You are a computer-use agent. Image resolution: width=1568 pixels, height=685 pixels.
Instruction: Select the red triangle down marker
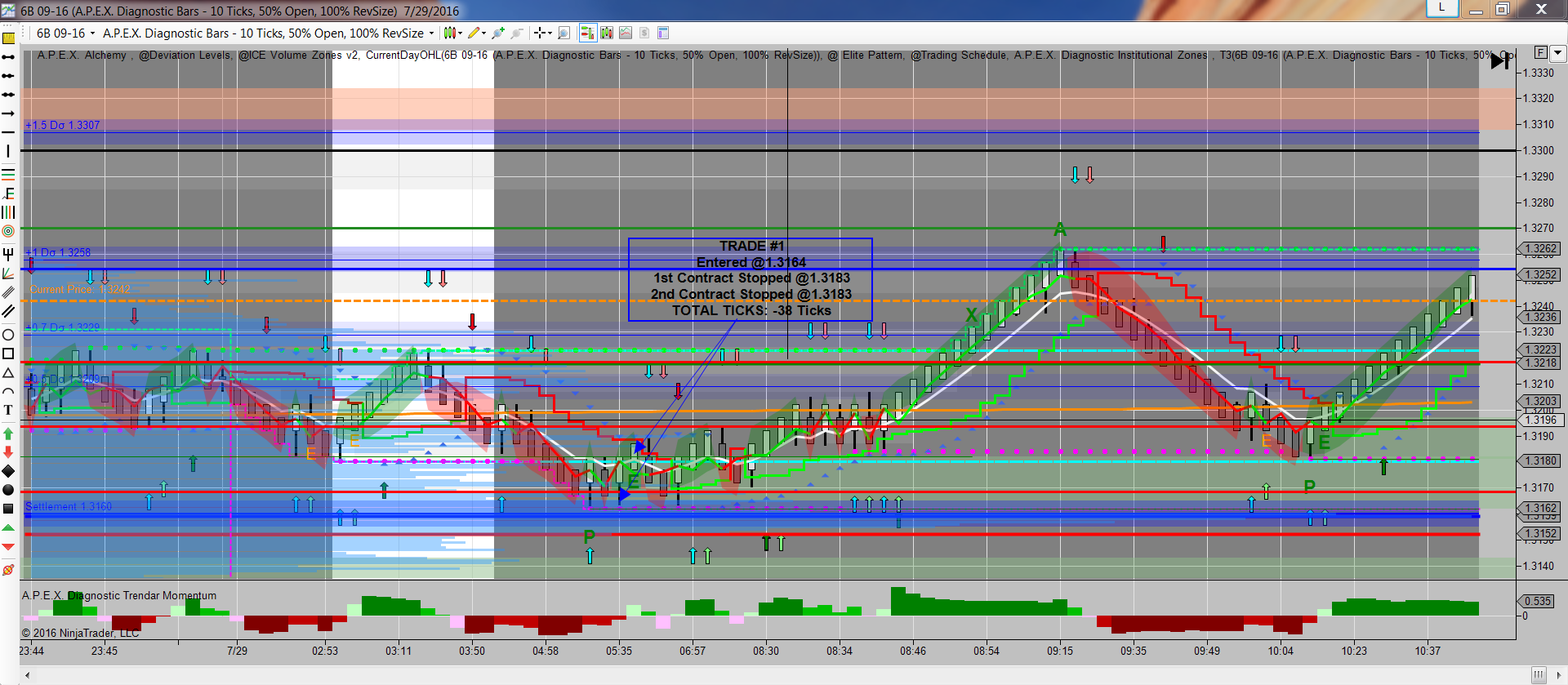(8, 546)
